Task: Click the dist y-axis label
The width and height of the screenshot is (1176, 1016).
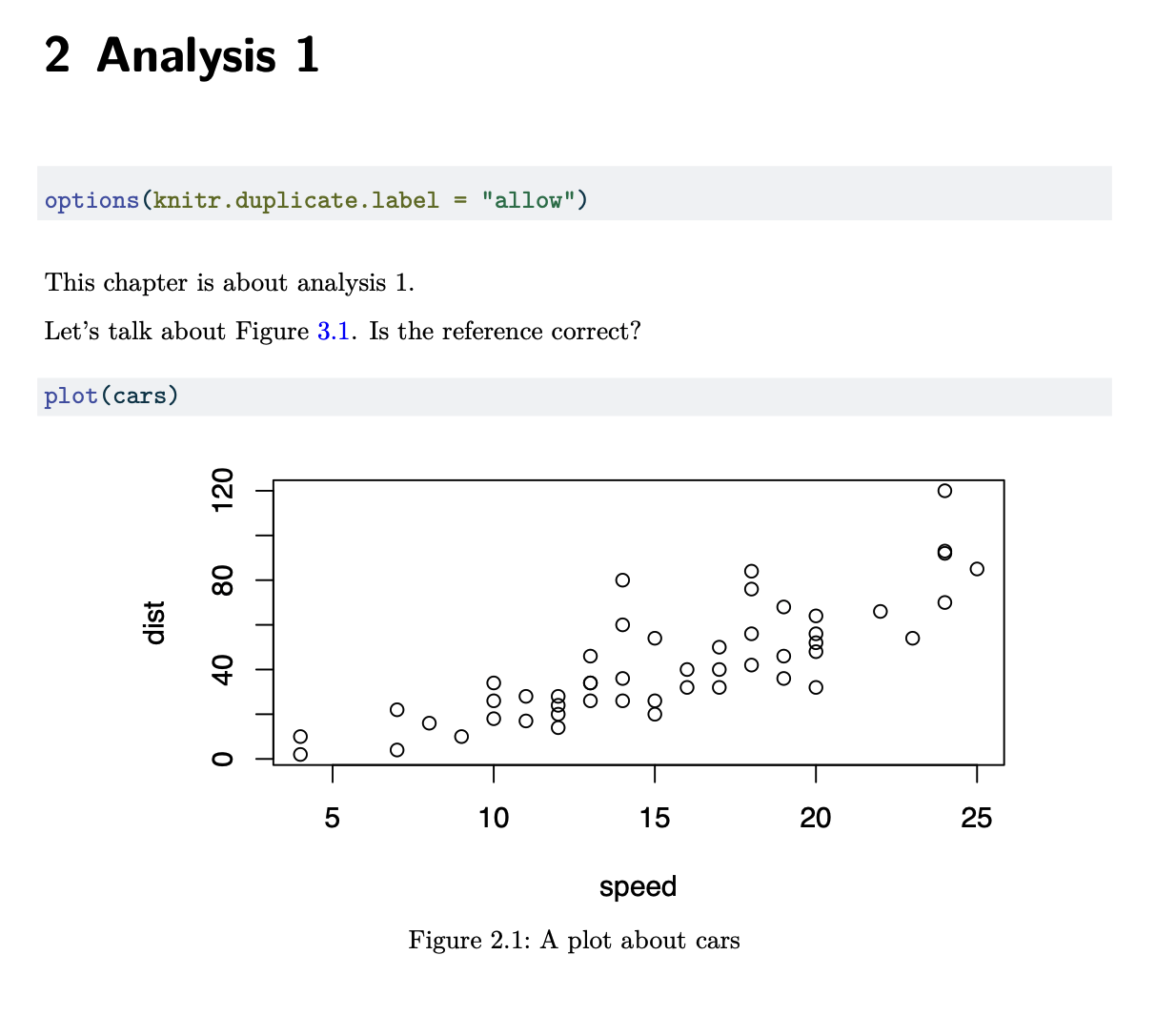Action: (154, 622)
